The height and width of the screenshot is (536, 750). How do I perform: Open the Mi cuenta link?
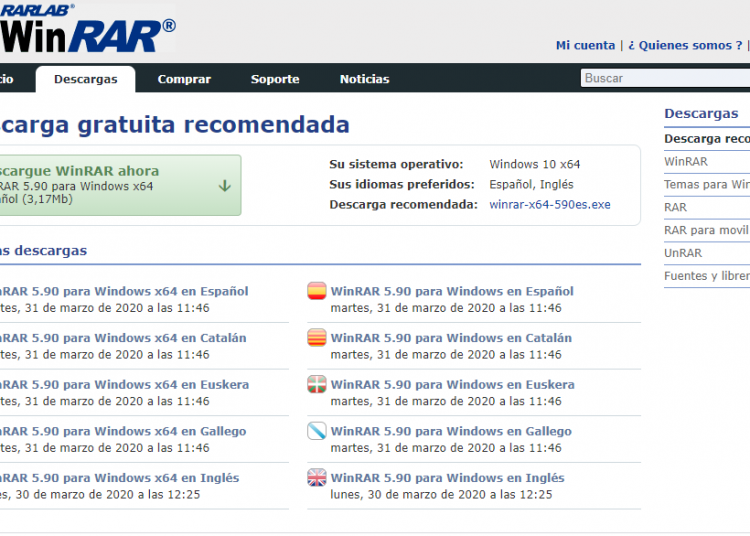pyautogui.click(x=585, y=45)
